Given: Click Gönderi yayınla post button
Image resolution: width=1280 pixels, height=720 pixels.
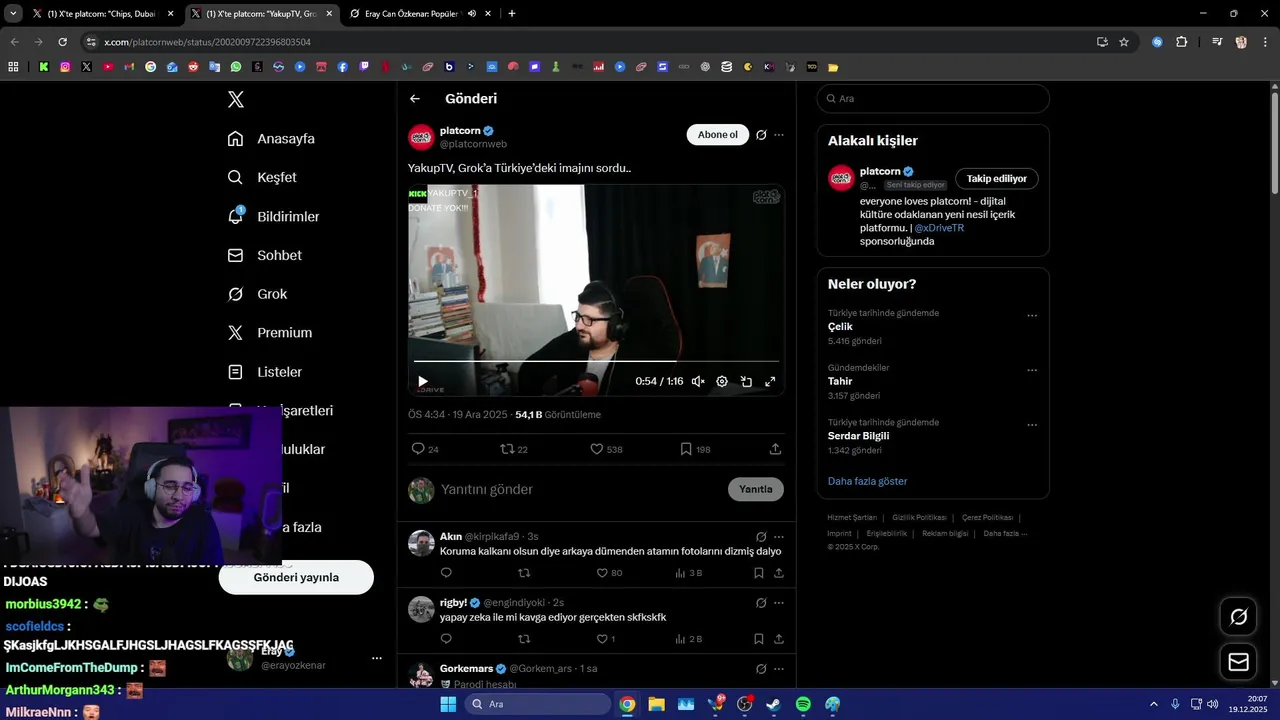Looking at the screenshot, I should (296, 577).
